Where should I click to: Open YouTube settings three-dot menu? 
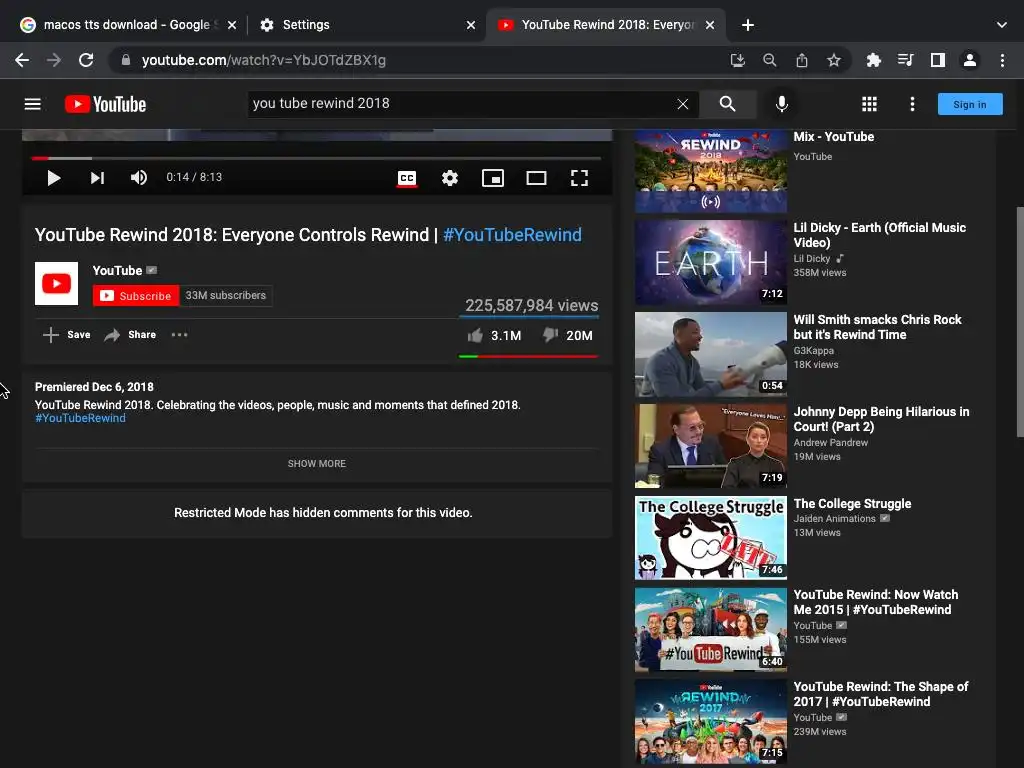tap(912, 104)
